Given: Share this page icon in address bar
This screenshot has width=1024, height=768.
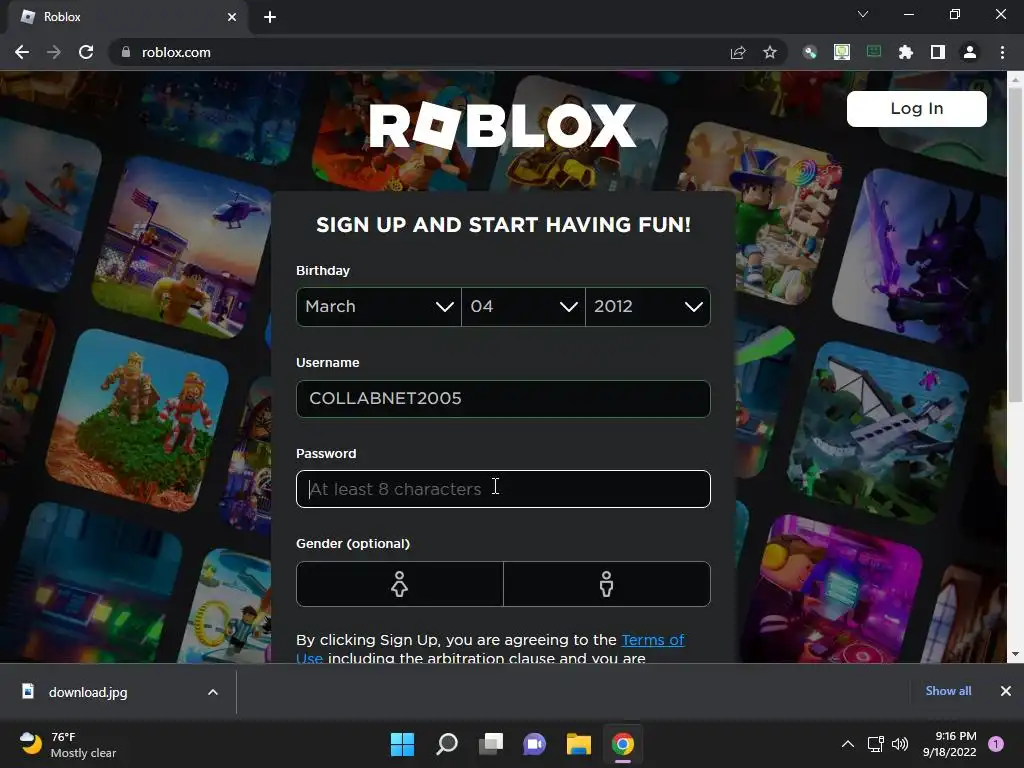Looking at the screenshot, I should pyautogui.click(x=738, y=52).
